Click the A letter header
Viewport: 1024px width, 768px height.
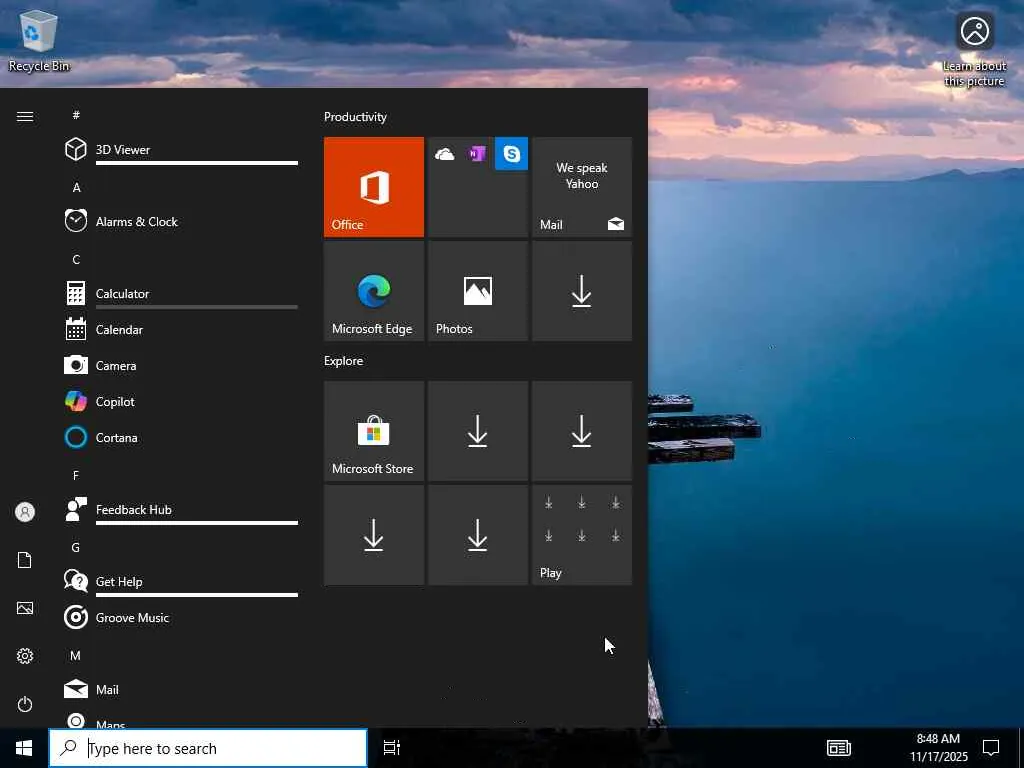pos(76,187)
